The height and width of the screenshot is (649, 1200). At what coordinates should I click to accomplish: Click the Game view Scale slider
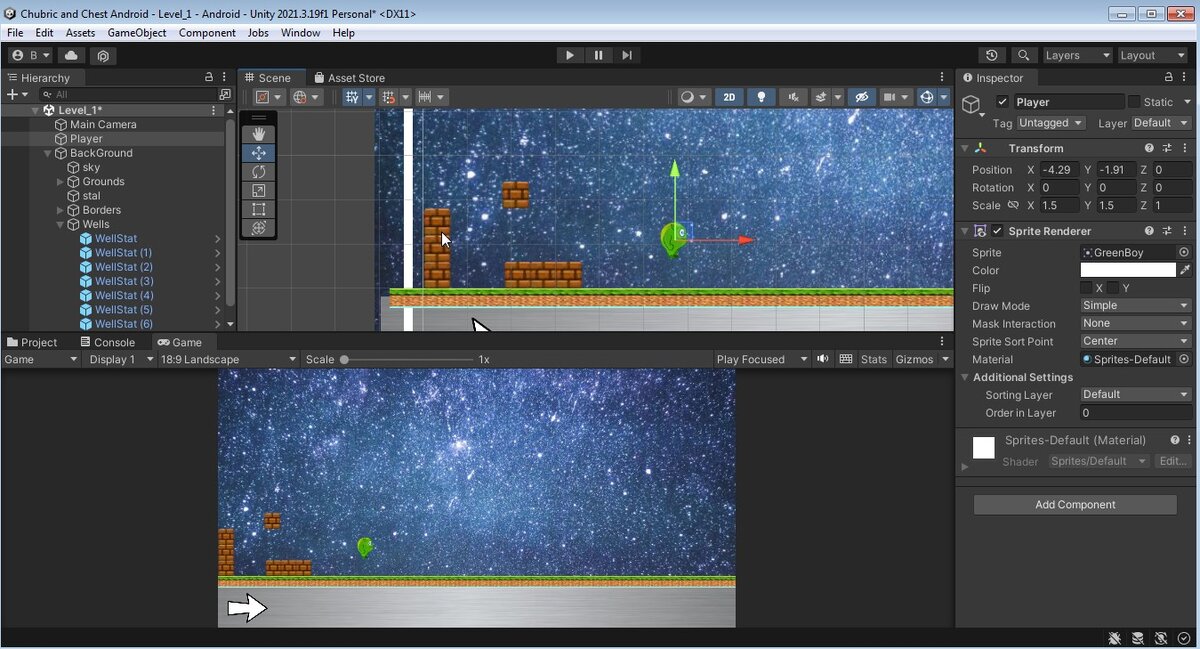[x=405, y=359]
